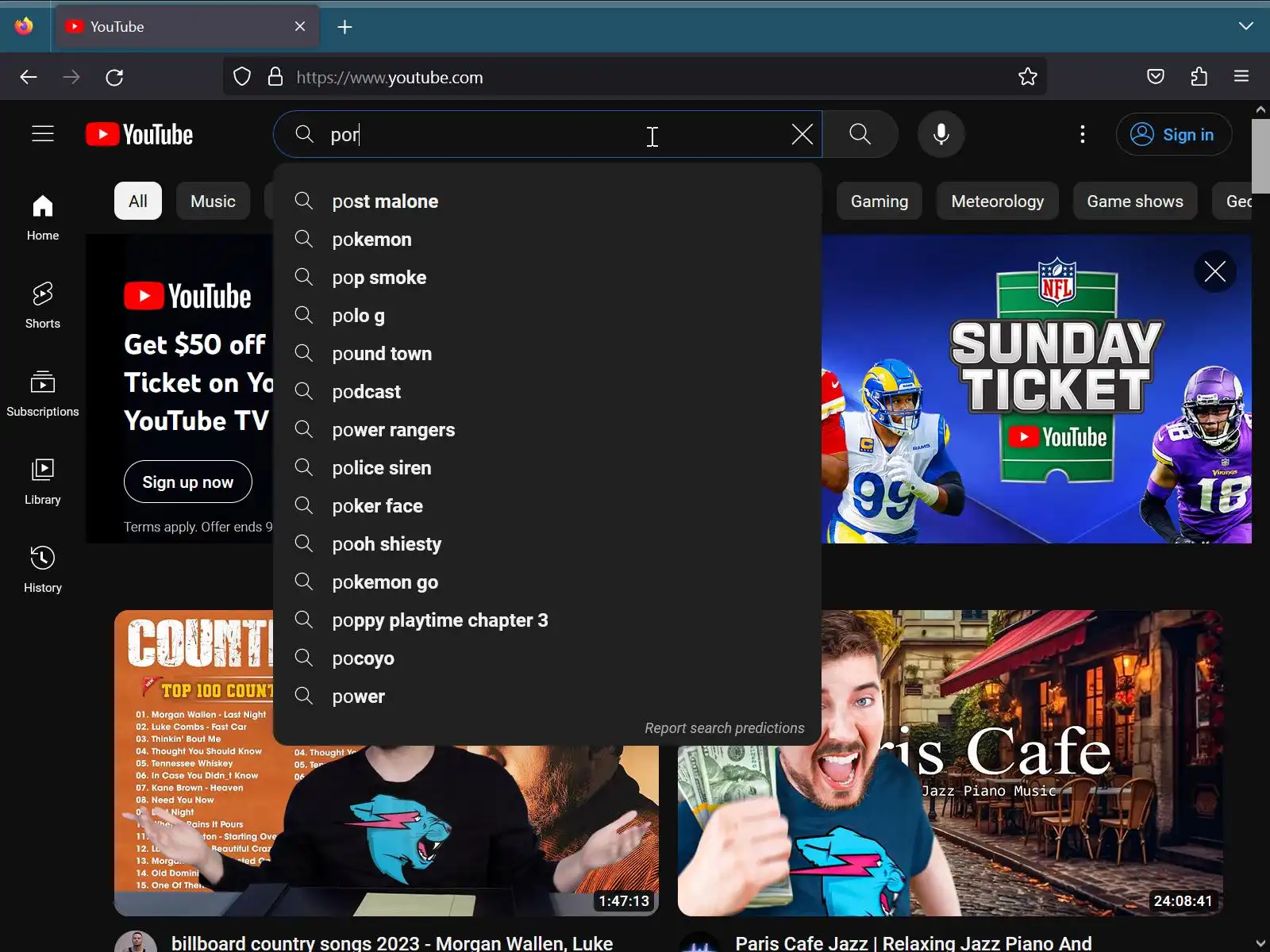Go back in Firefox
Image resolution: width=1270 pixels, height=952 pixels.
[29, 77]
